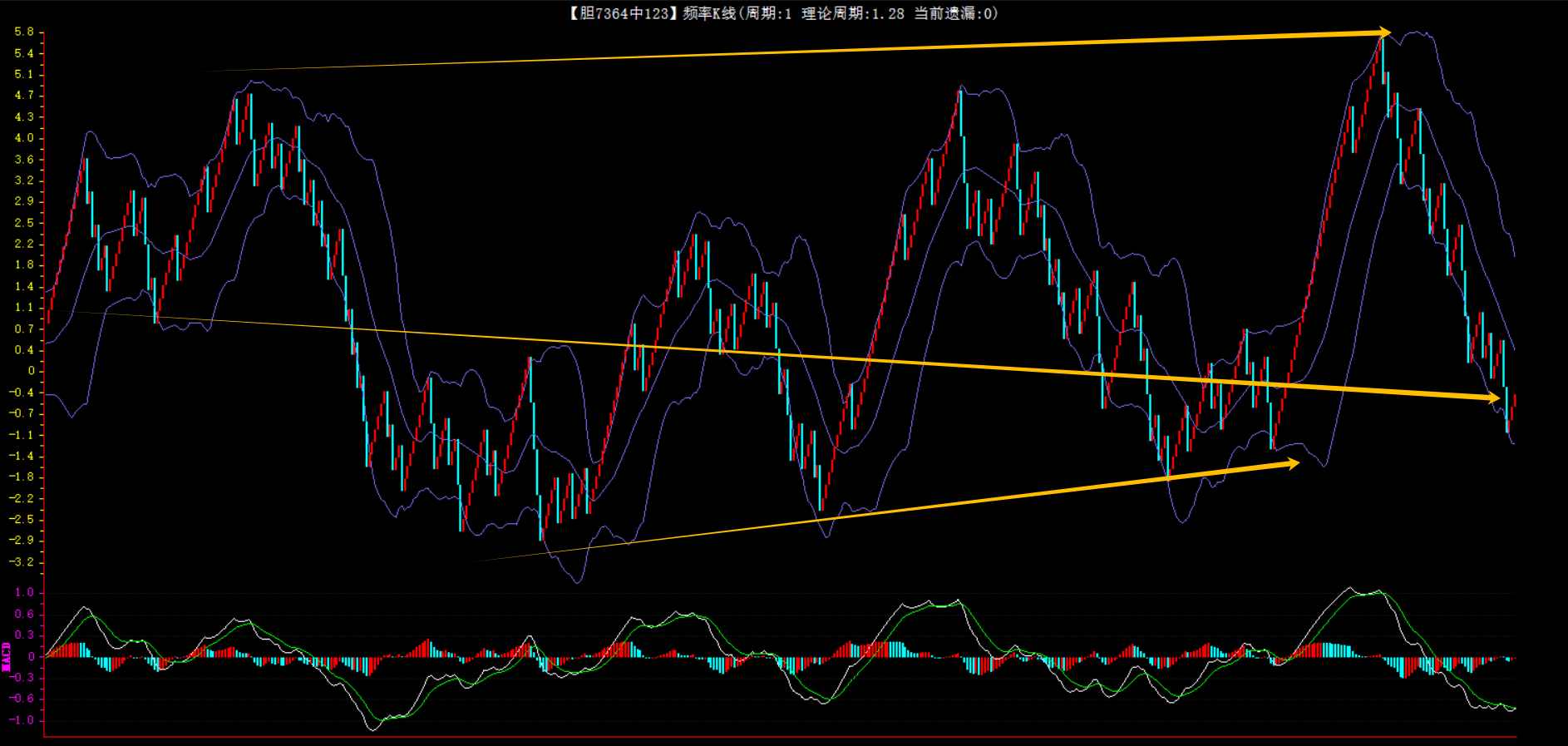This screenshot has height=746, width=1568.
Task: Click the 0.3 value on the MACD axis
Action: point(24,635)
